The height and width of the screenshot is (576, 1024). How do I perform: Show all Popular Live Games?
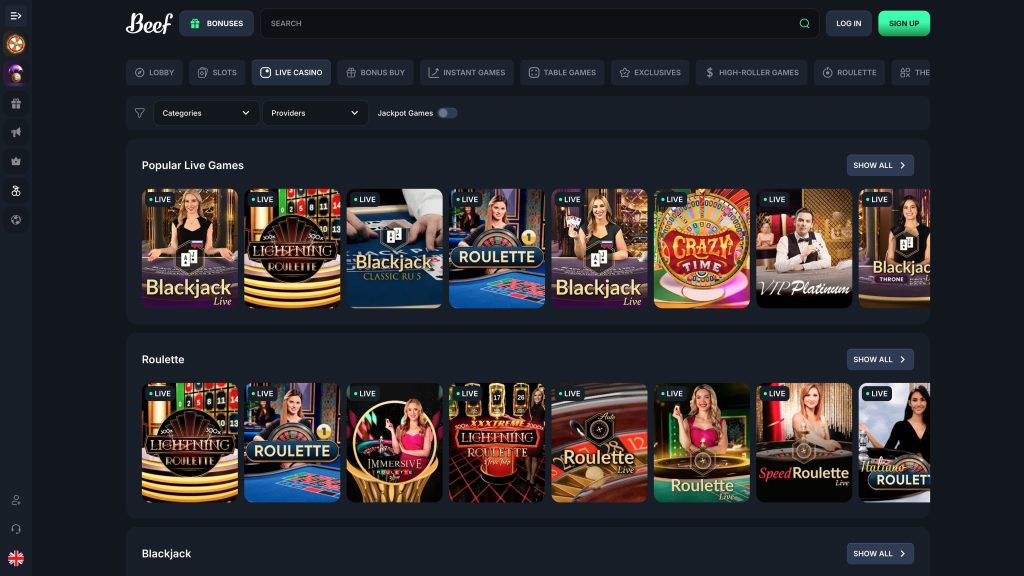pos(880,165)
